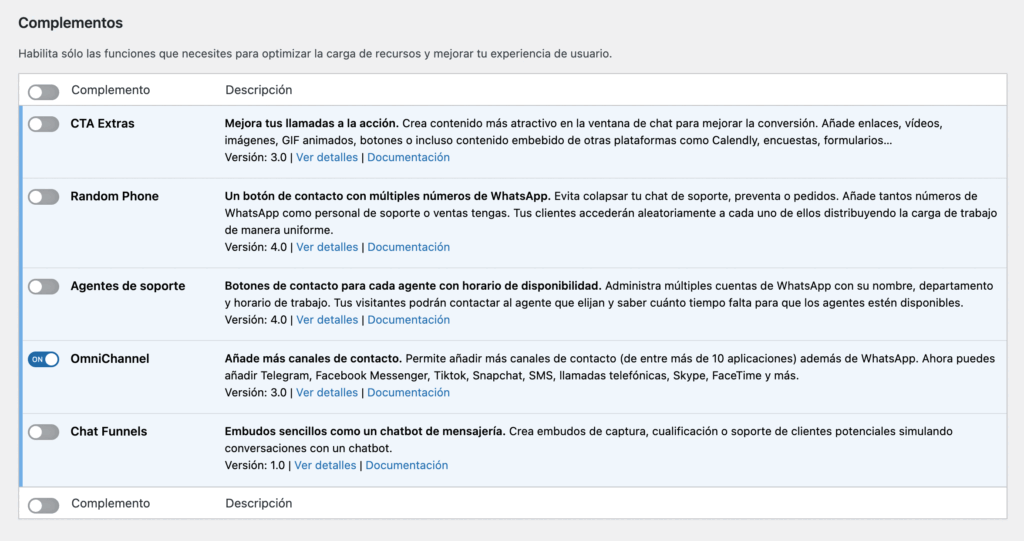Open Random Phone Documentación link
Screen dimensions: 1024x541
coord(408,247)
